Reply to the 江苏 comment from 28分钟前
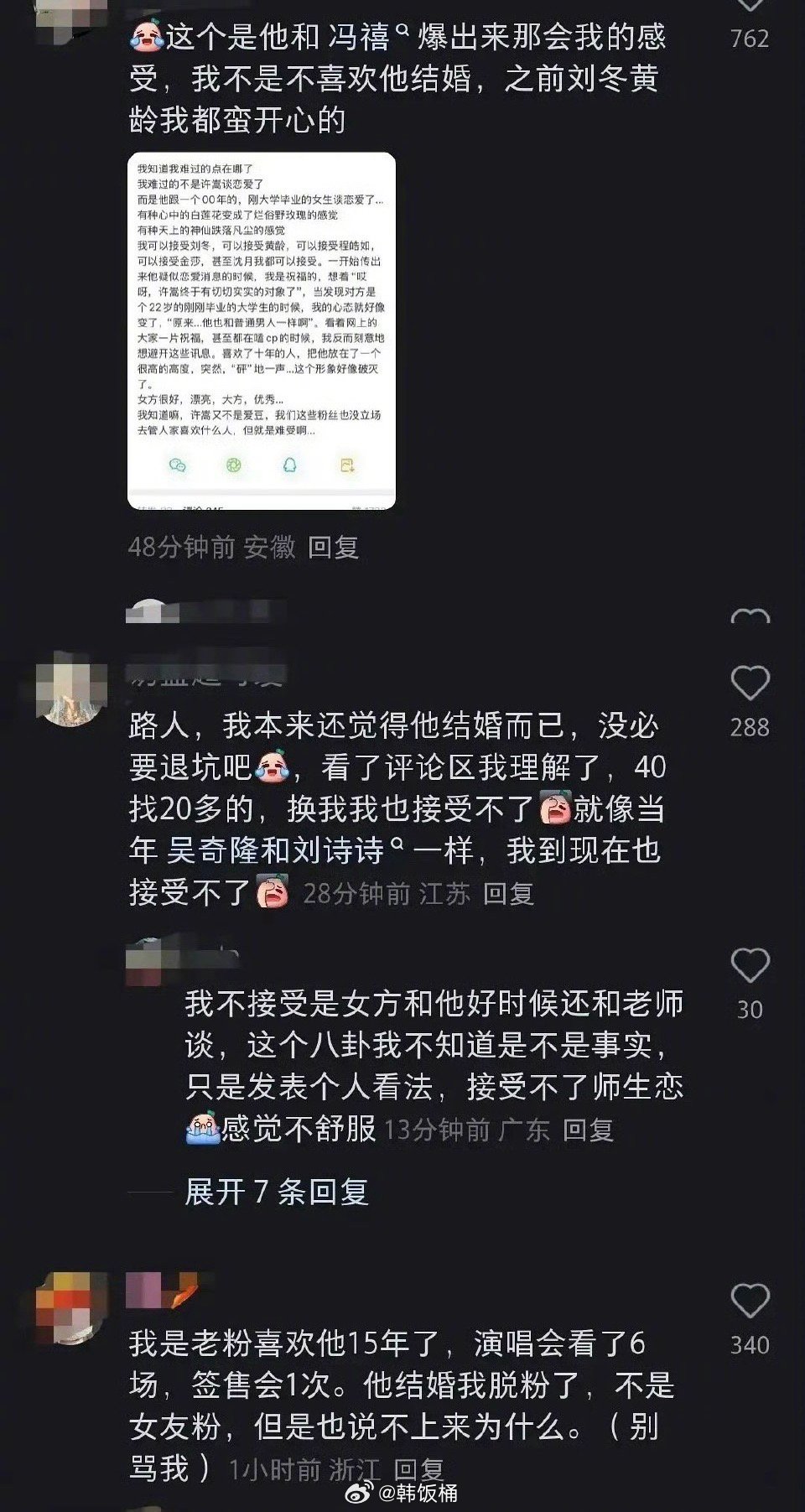This screenshot has width=805, height=1512. click(x=508, y=894)
